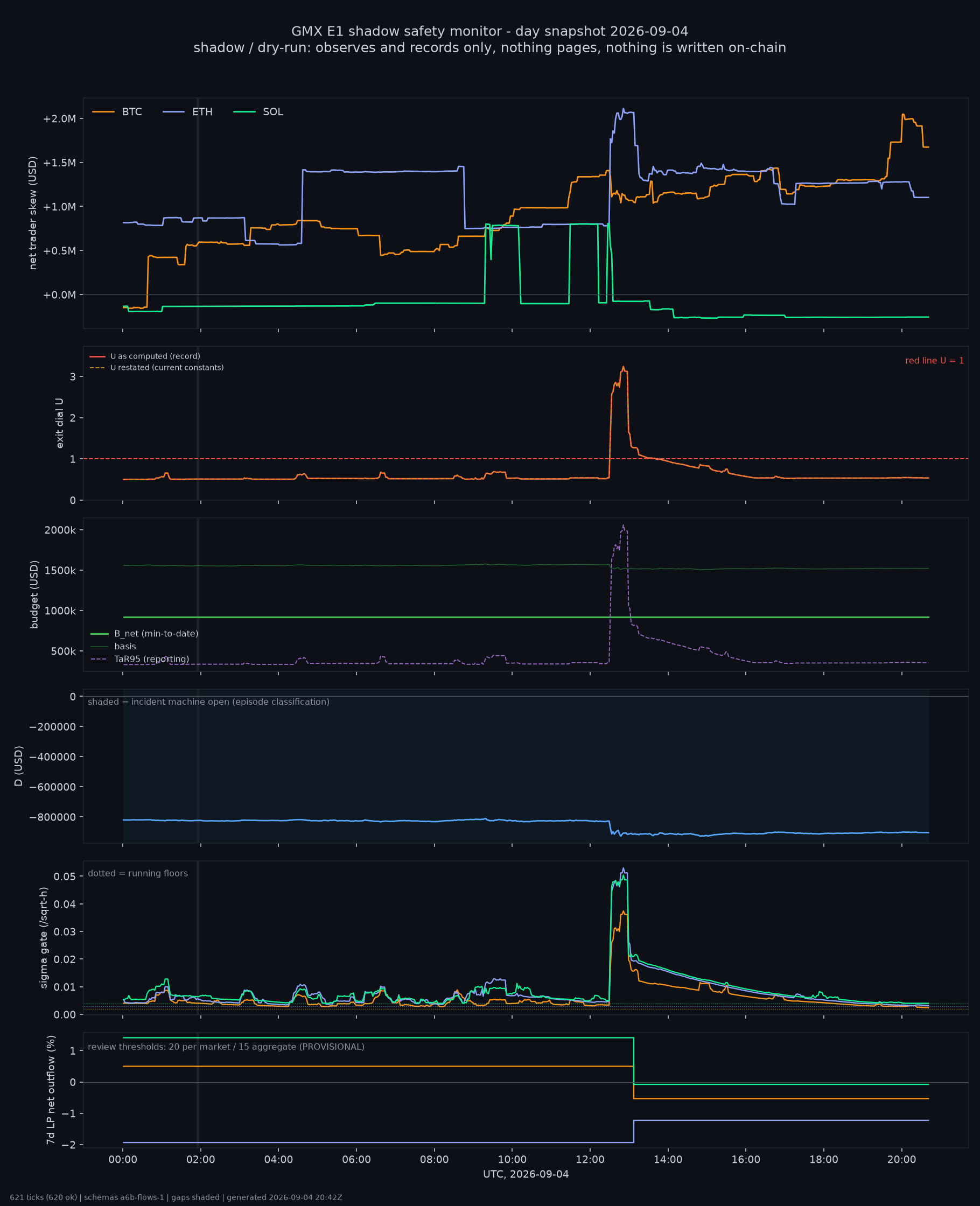Click the SOL legend entry

click(x=258, y=112)
